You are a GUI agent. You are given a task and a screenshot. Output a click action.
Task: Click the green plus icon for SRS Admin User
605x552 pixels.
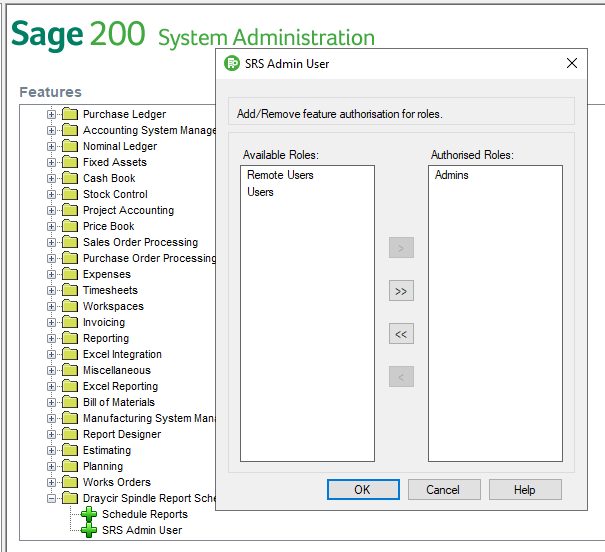click(89, 530)
